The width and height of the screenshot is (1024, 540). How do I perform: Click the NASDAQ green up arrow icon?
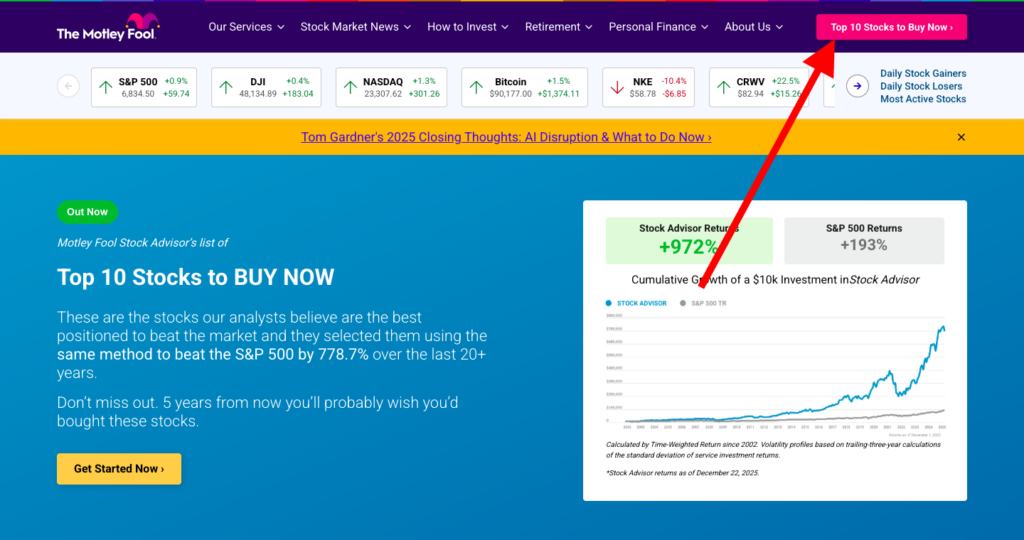[350, 88]
